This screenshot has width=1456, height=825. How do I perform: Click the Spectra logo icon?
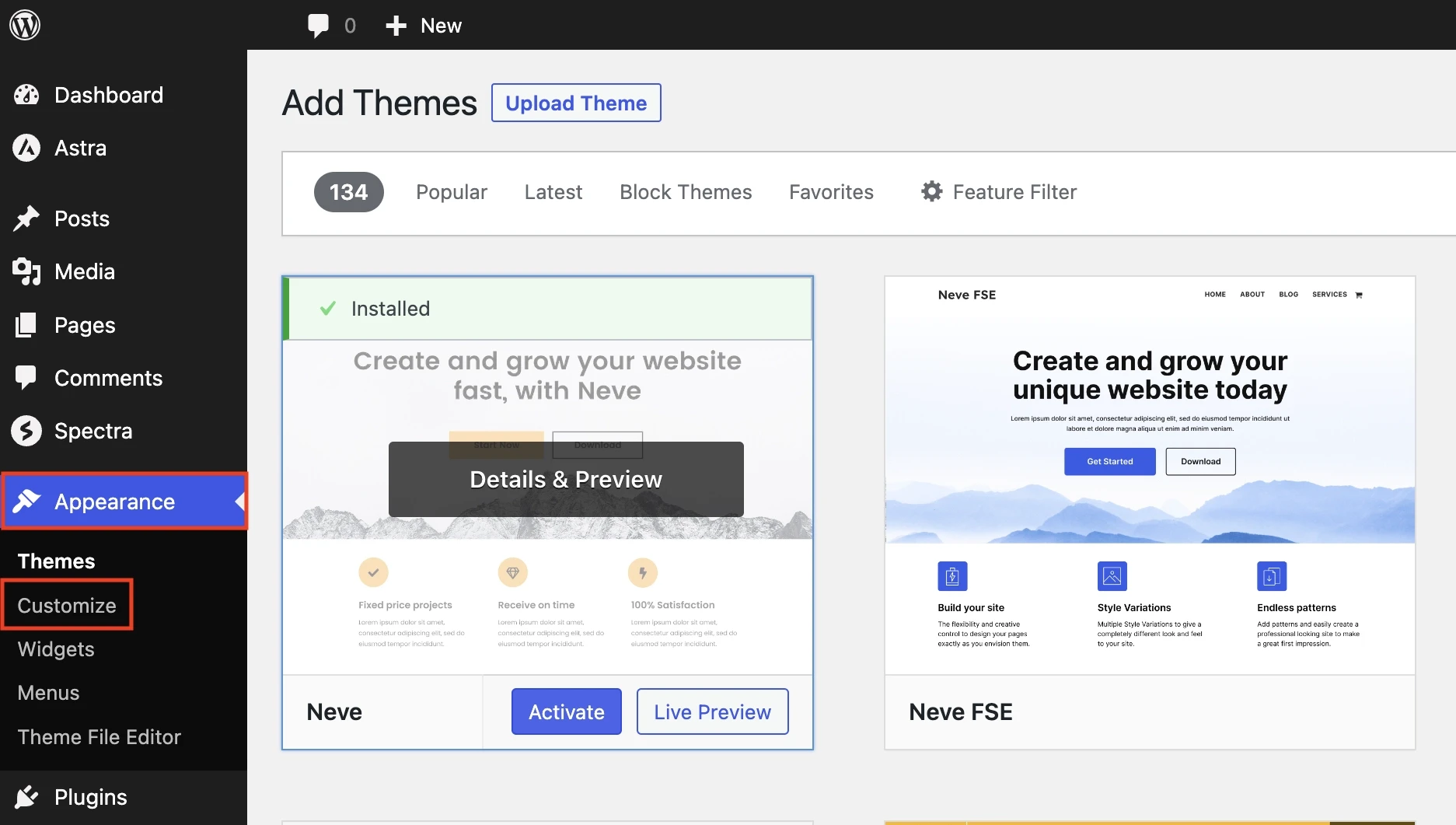pyautogui.click(x=26, y=431)
